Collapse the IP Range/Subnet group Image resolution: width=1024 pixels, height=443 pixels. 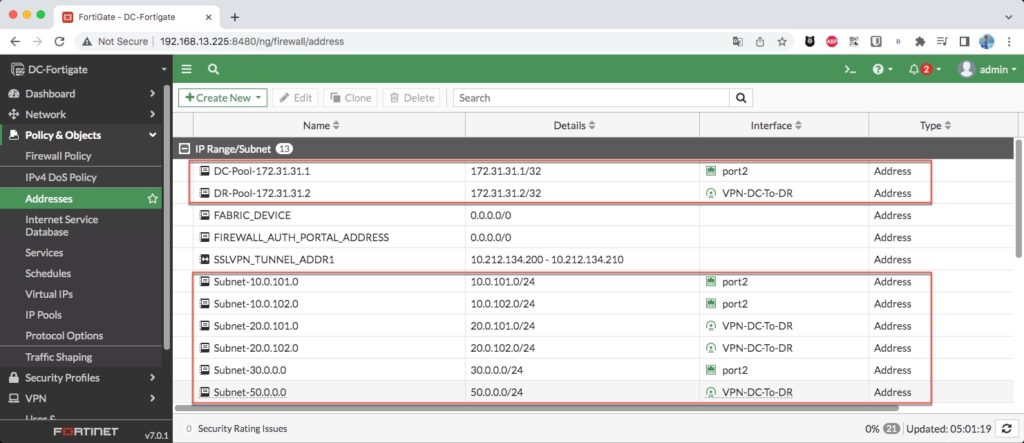pos(184,149)
